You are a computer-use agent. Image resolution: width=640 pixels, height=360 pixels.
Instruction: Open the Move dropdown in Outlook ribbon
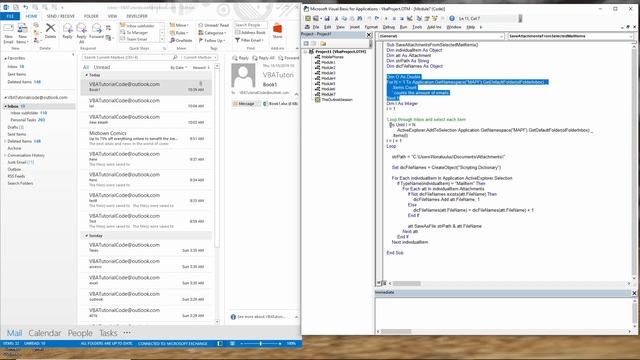click(179, 25)
